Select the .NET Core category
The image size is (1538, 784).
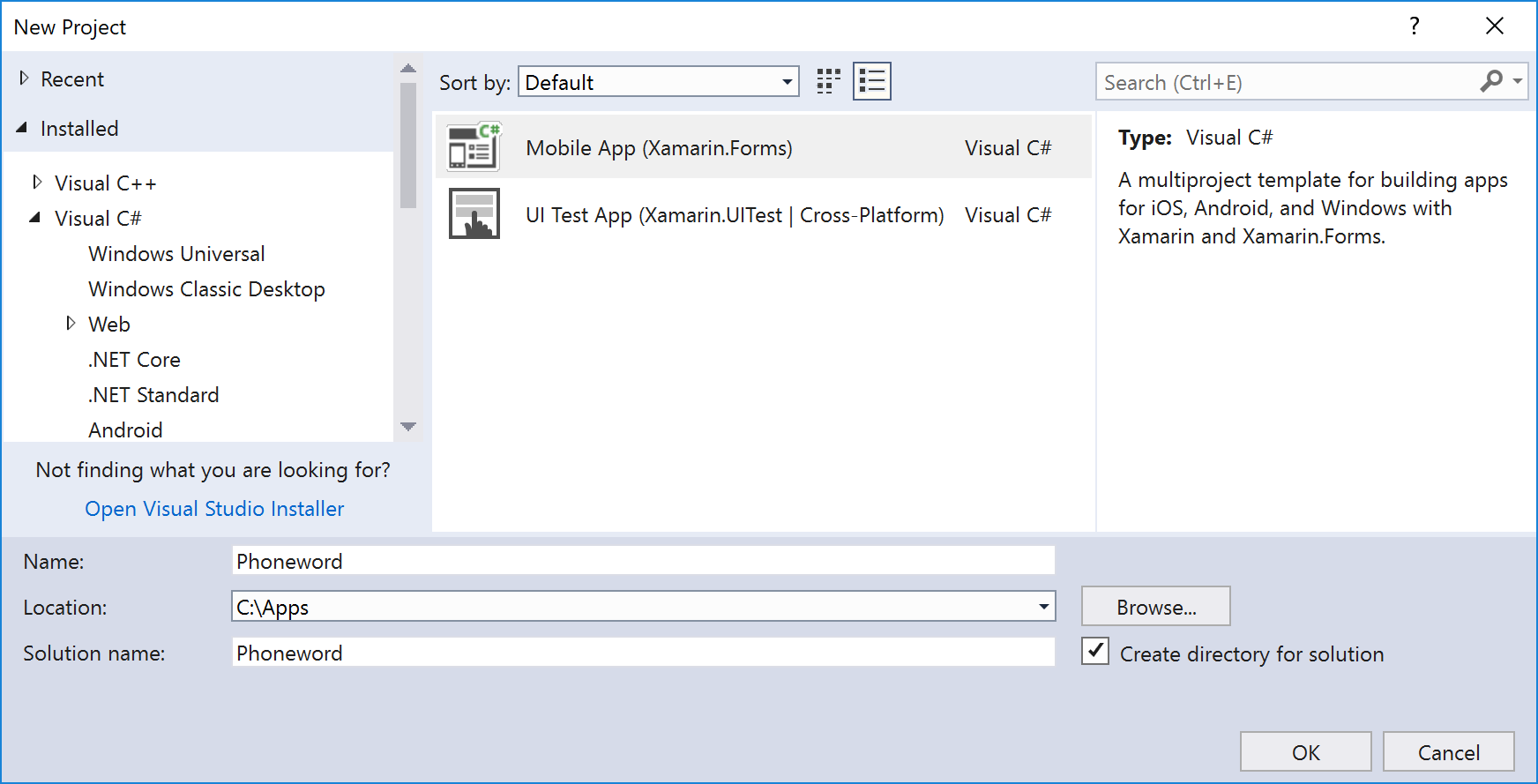[x=134, y=360]
